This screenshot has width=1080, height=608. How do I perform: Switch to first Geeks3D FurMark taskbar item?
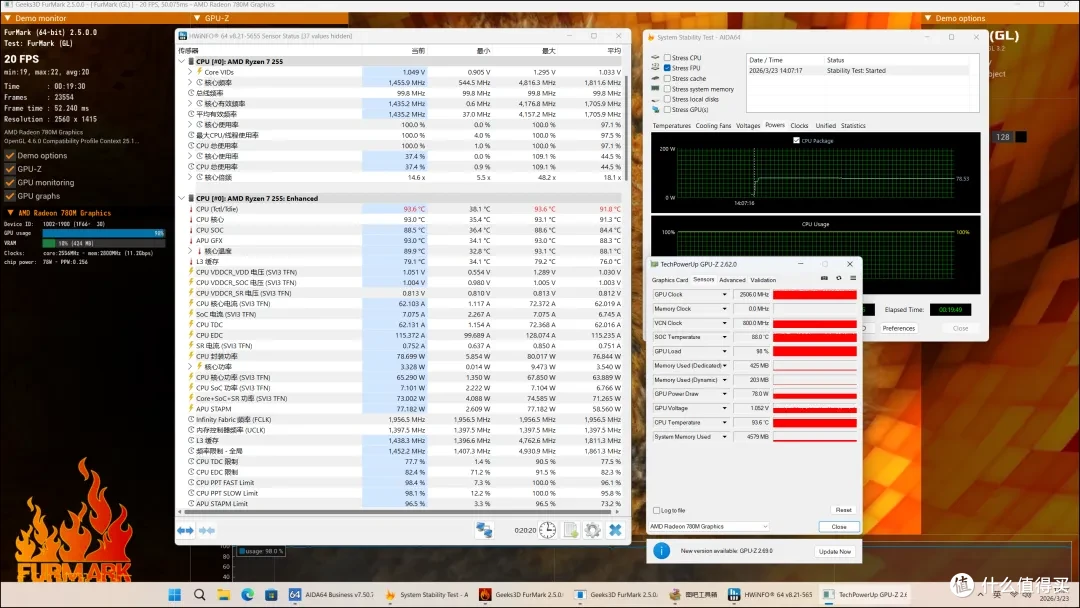pos(521,594)
